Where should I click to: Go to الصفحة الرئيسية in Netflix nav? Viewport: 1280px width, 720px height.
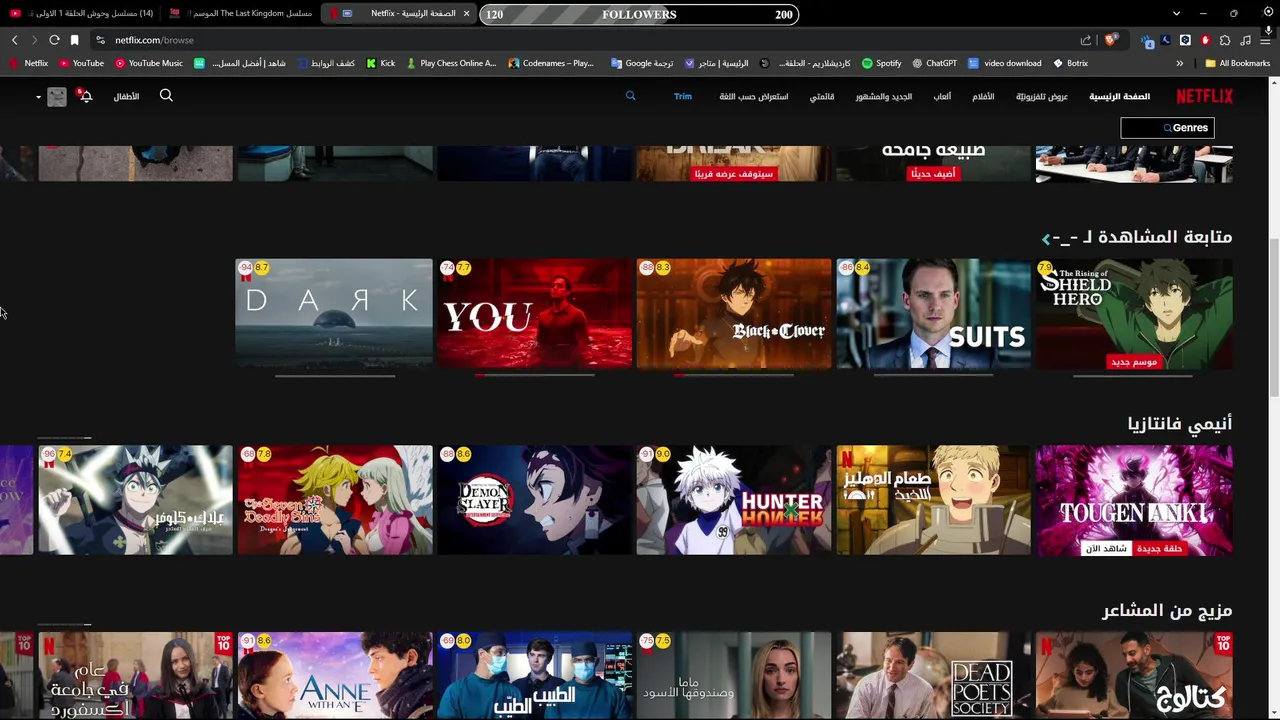pos(1120,96)
